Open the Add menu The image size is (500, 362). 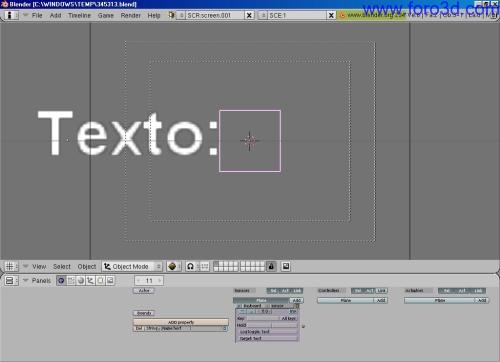coord(55,15)
